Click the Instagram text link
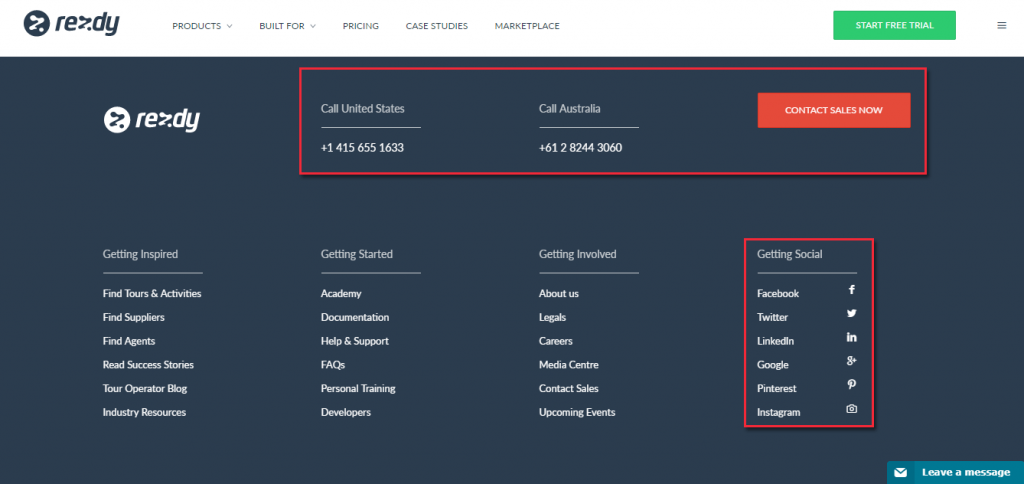The image size is (1024, 484). point(778,412)
